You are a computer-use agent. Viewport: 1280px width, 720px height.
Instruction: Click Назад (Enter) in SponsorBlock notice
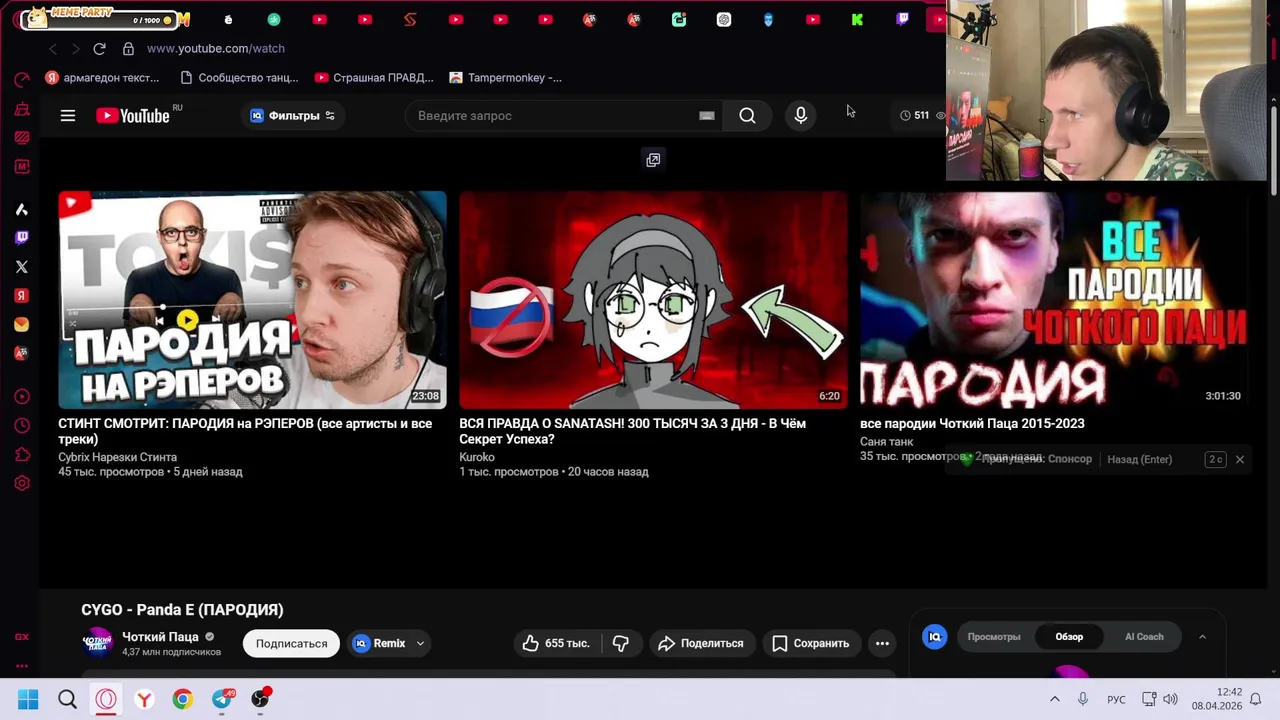(x=1139, y=460)
